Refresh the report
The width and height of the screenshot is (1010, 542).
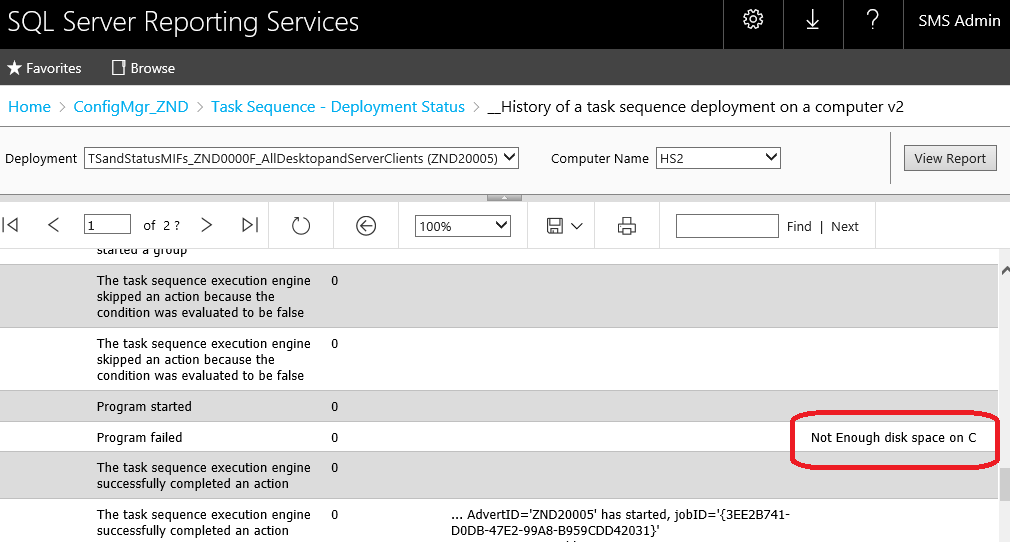tap(301, 226)
